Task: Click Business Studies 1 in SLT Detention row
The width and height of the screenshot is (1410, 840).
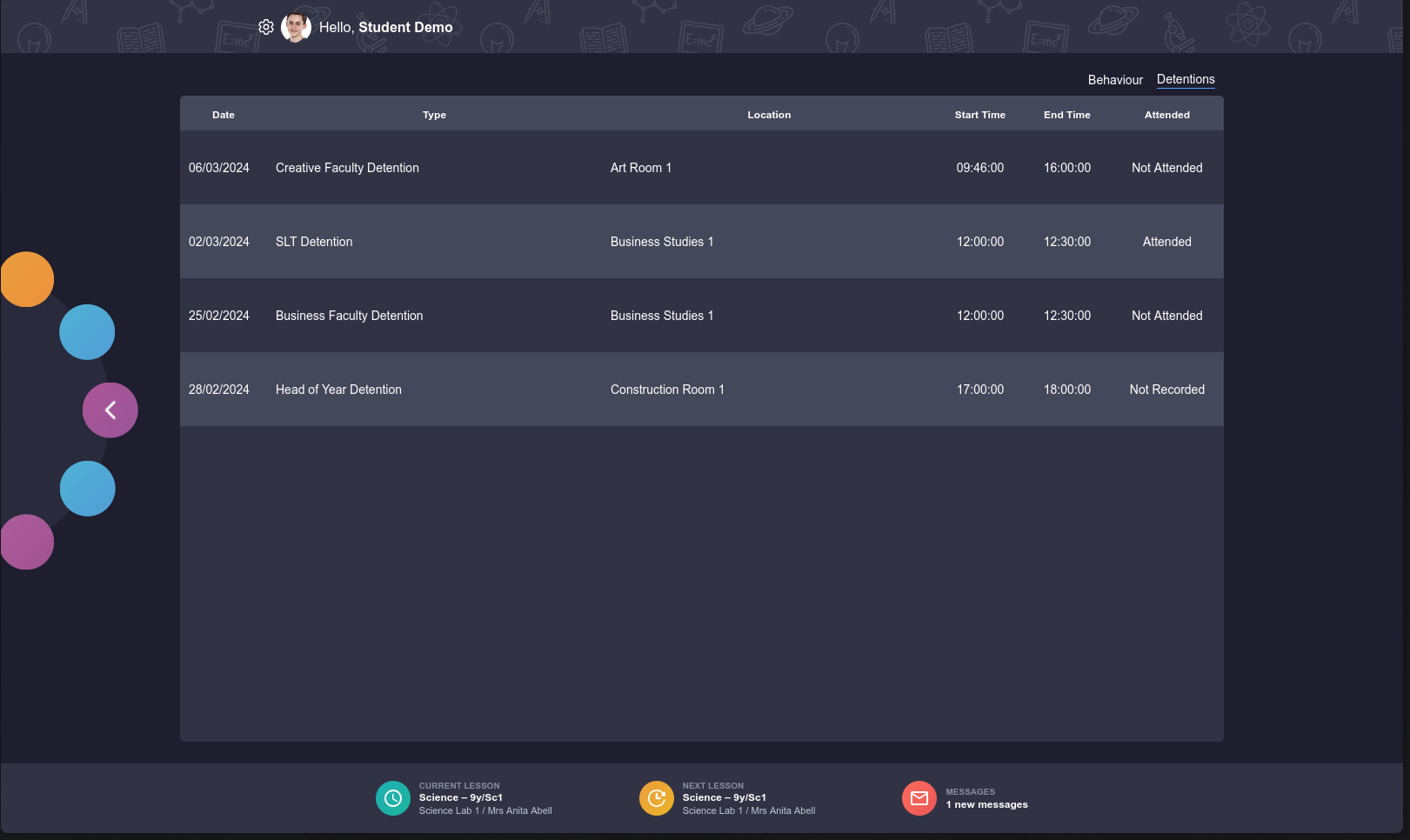Action: click(662, 242)
